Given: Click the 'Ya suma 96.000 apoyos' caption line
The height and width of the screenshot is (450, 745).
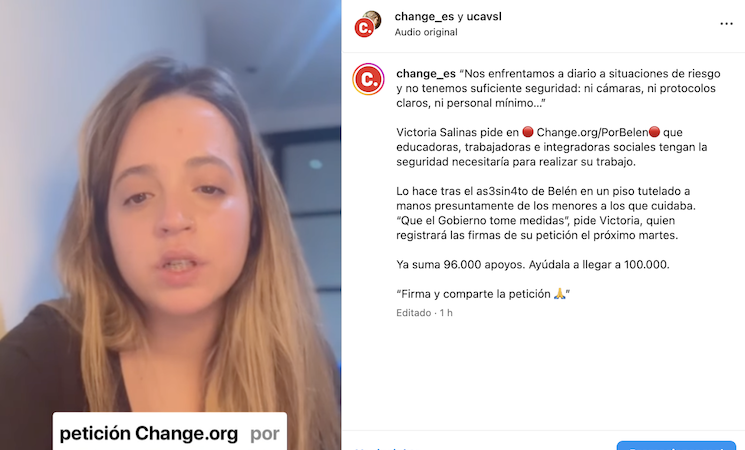Looking at the screenshot, I should (x=533, y=264).
